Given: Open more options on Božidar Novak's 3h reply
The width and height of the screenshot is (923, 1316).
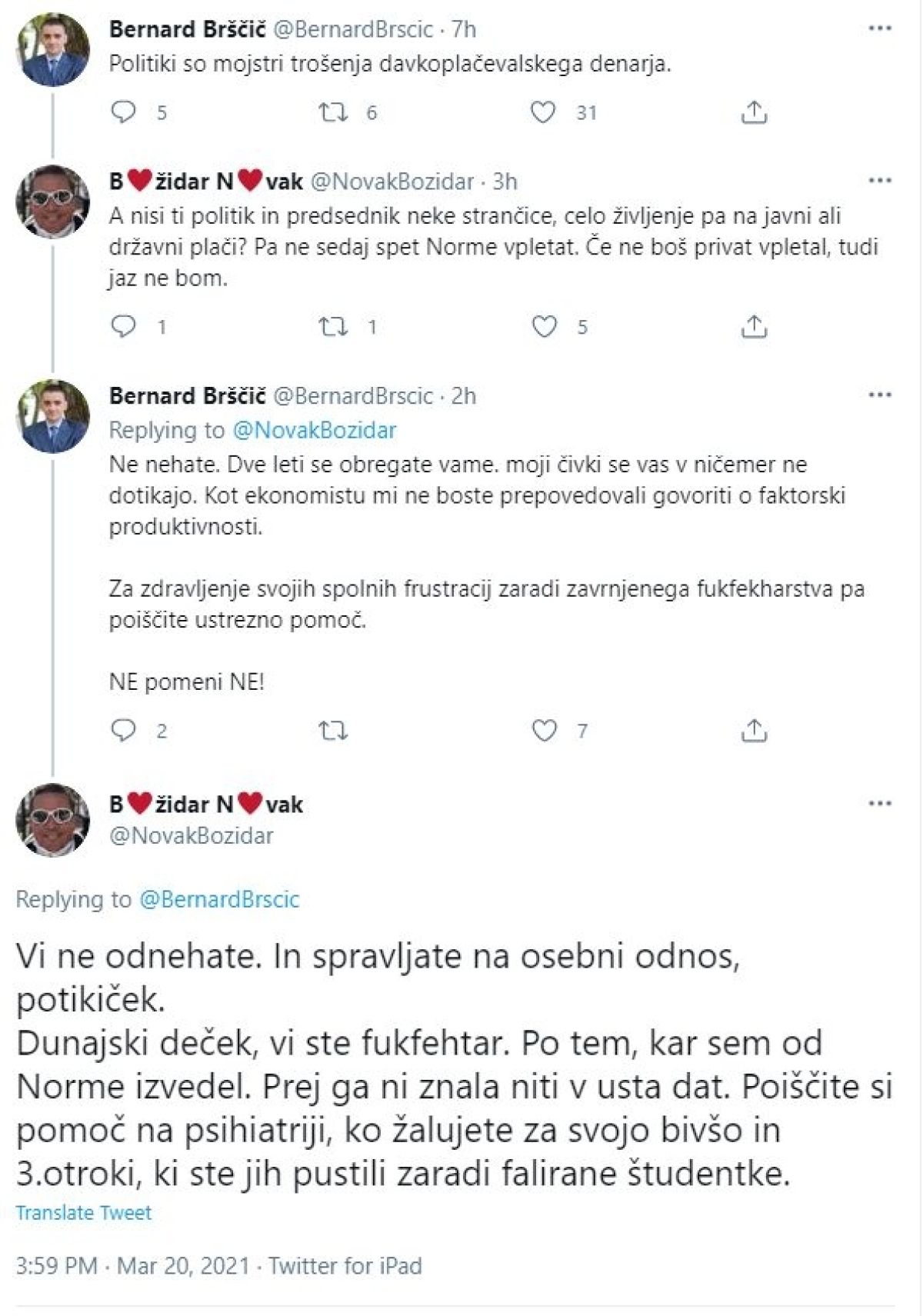Looking at the screenshot, I should click(879, 182).
